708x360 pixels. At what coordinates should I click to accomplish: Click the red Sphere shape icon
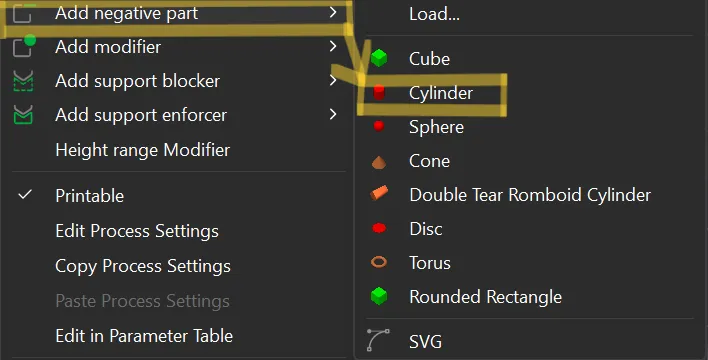click(x=379, y=126)
